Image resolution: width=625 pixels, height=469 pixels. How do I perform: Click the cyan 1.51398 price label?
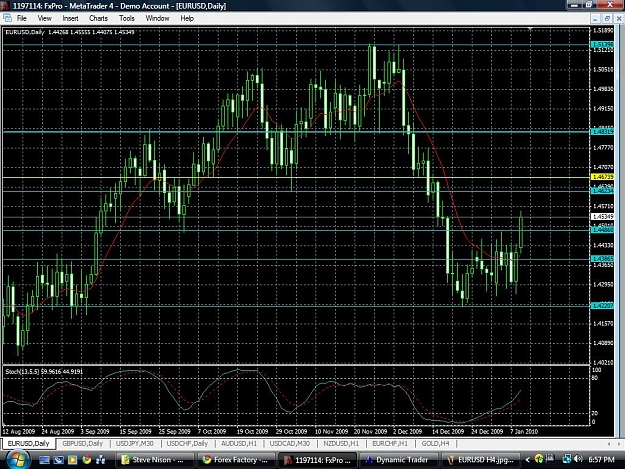tap(603, 45)
